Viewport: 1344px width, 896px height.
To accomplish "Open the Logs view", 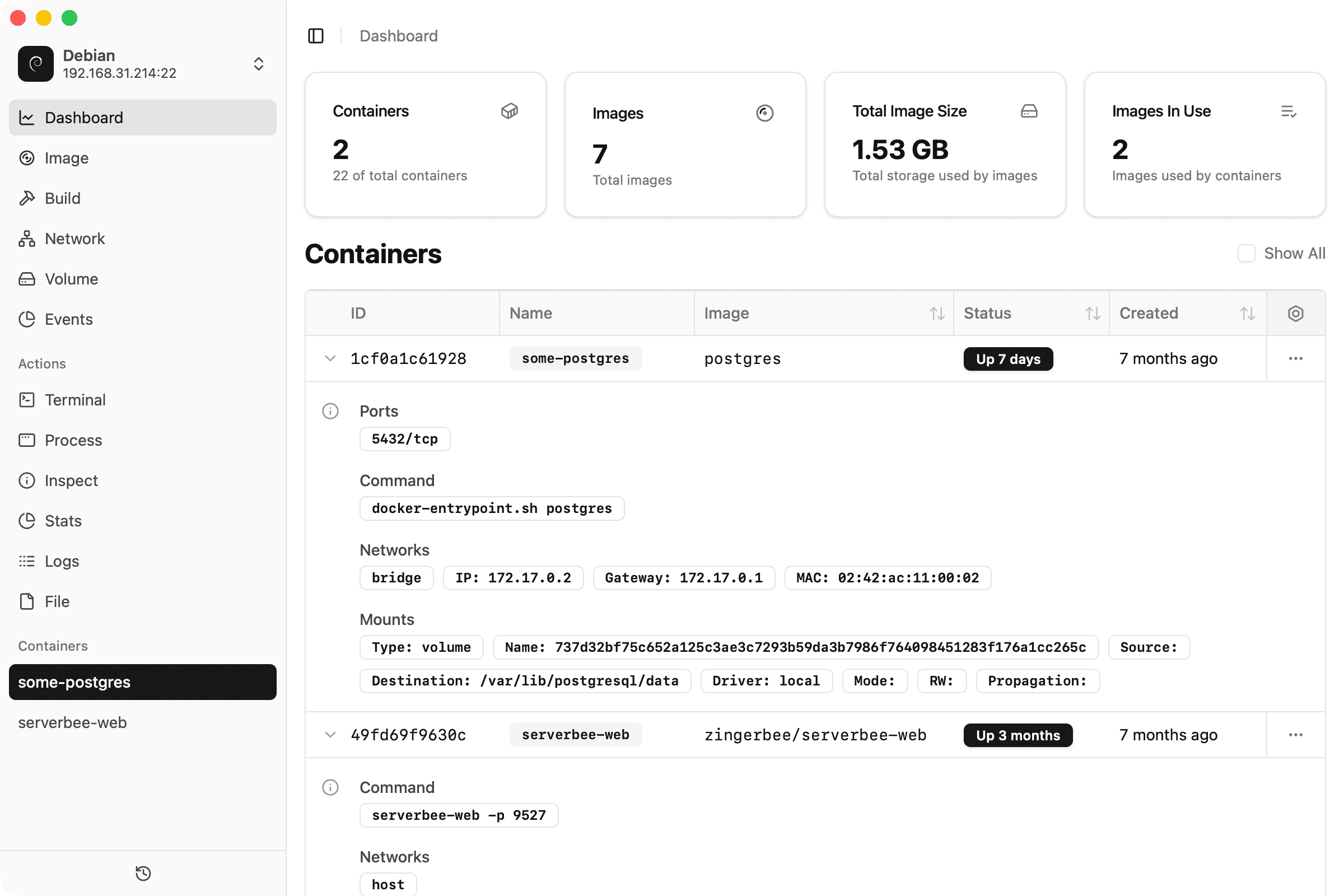I will (62, 561).
